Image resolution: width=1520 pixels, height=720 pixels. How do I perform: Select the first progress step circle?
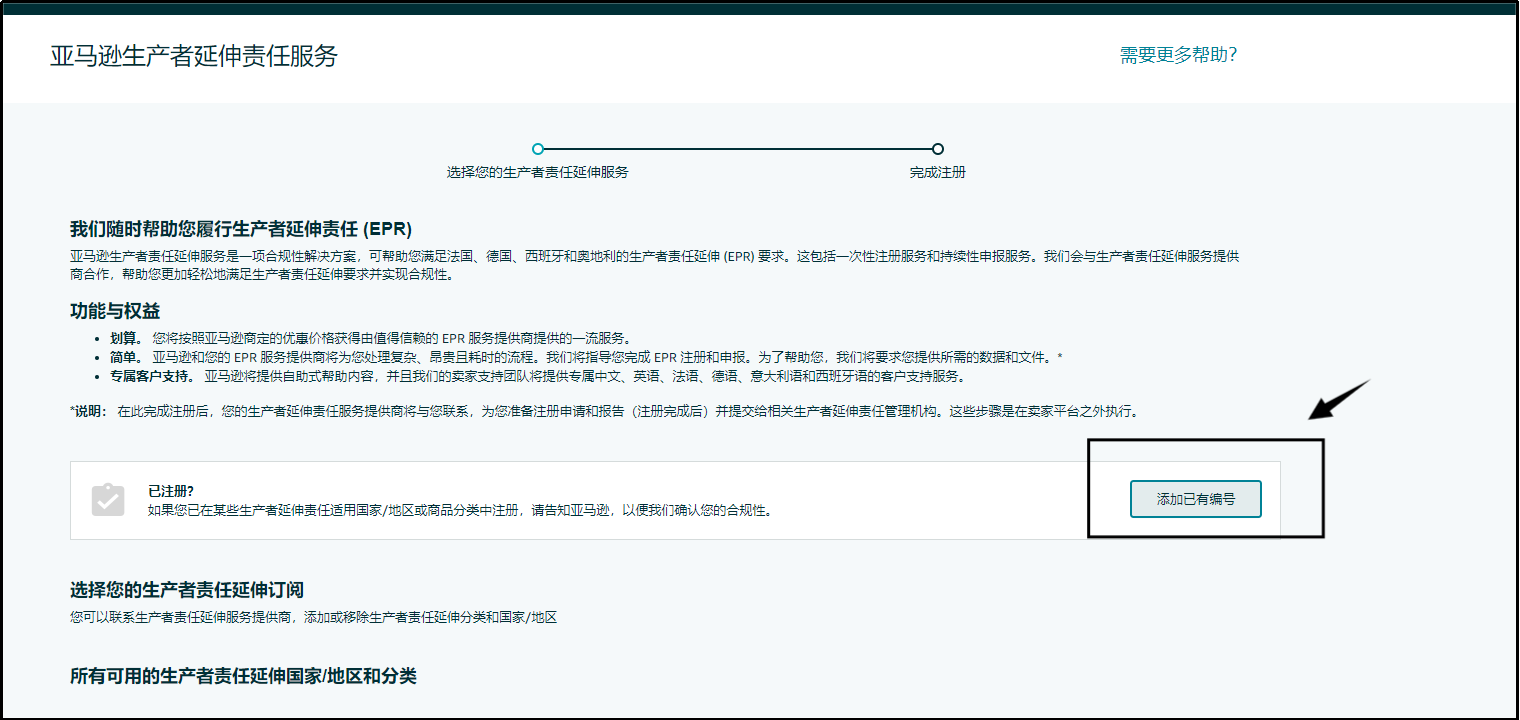point(538,149)
